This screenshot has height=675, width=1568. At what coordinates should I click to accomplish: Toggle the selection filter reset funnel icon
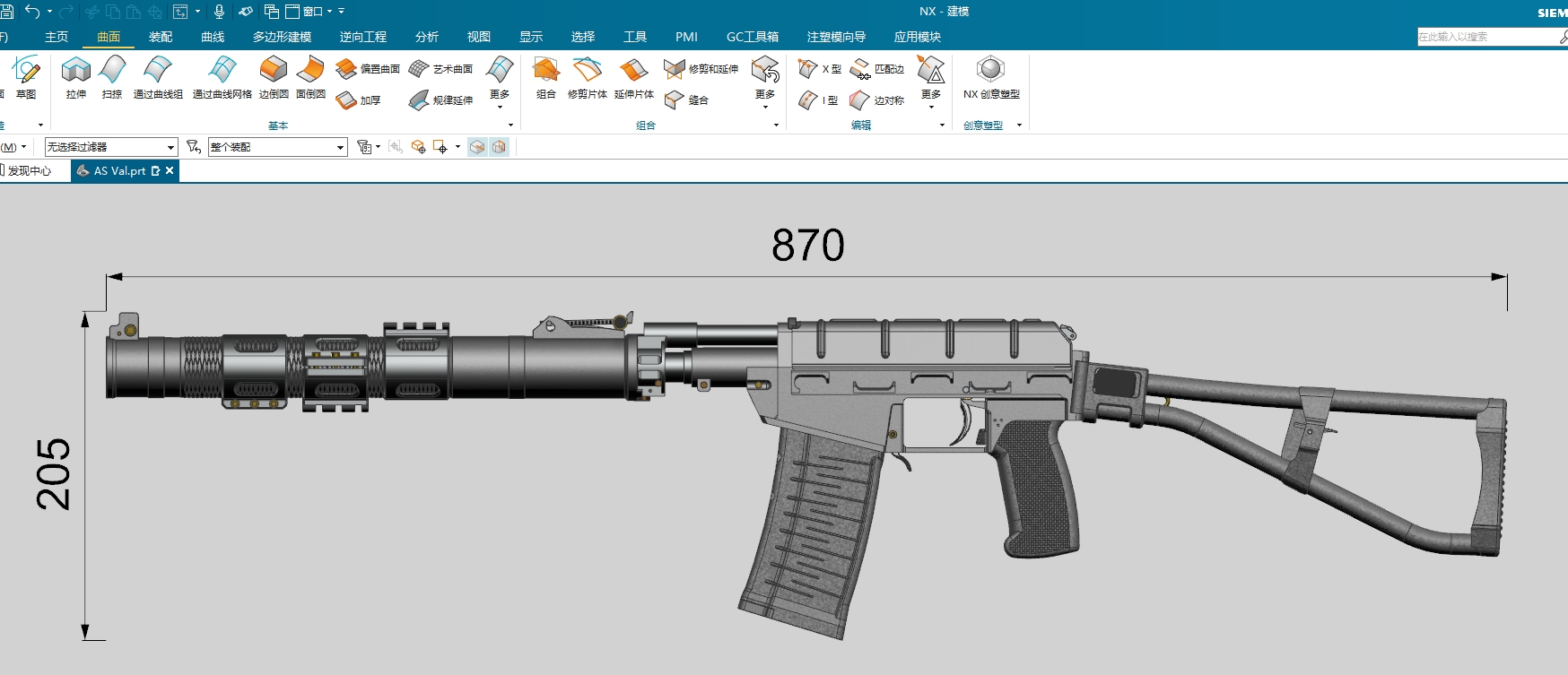(193, 147)
